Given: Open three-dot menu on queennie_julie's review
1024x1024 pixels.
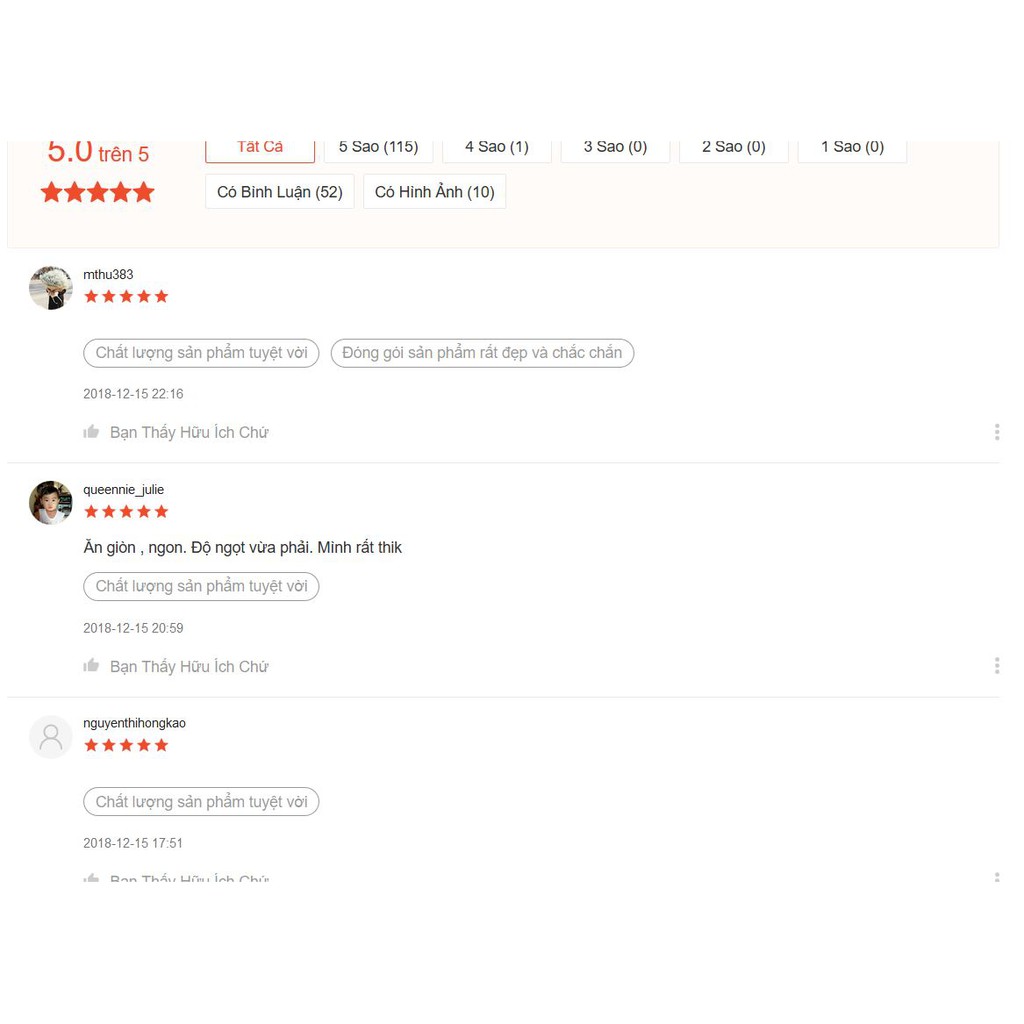Looking at the screenshot, I should [997, 665].
